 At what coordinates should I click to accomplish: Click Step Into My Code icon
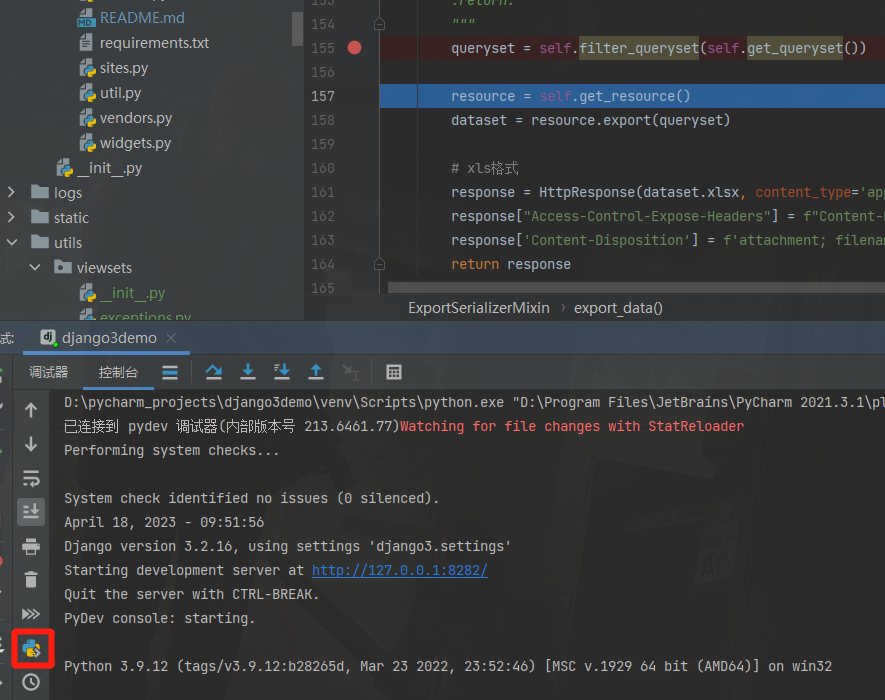(x=282, y=372)
